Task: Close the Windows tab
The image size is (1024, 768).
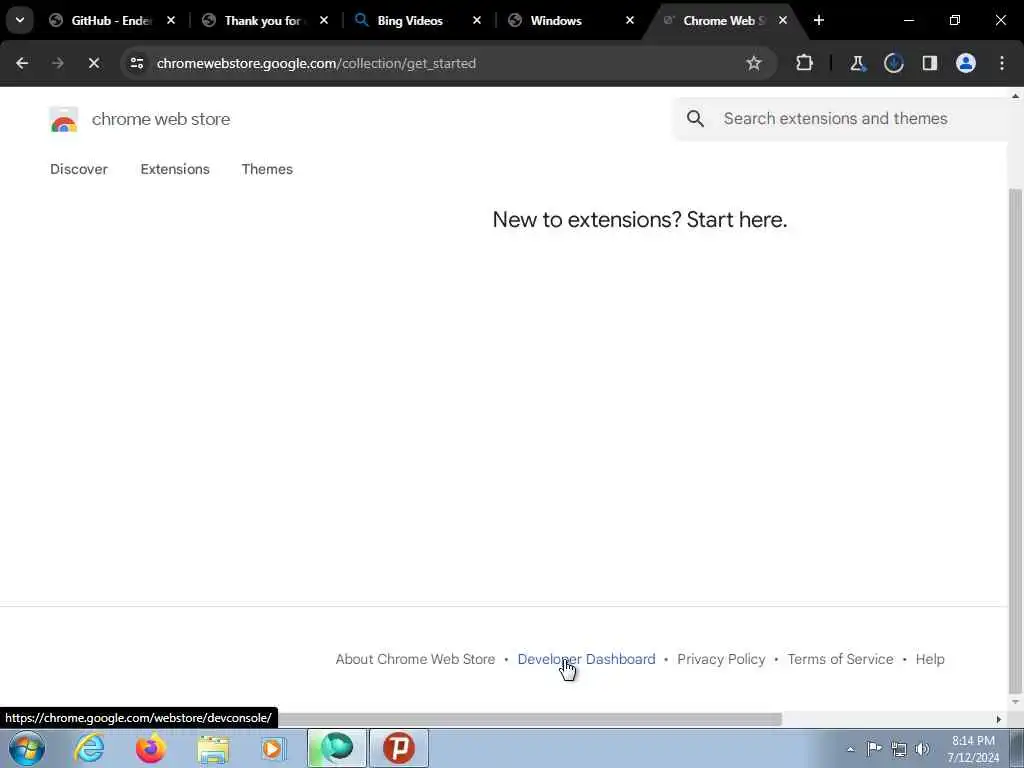Action: [630, 20]
